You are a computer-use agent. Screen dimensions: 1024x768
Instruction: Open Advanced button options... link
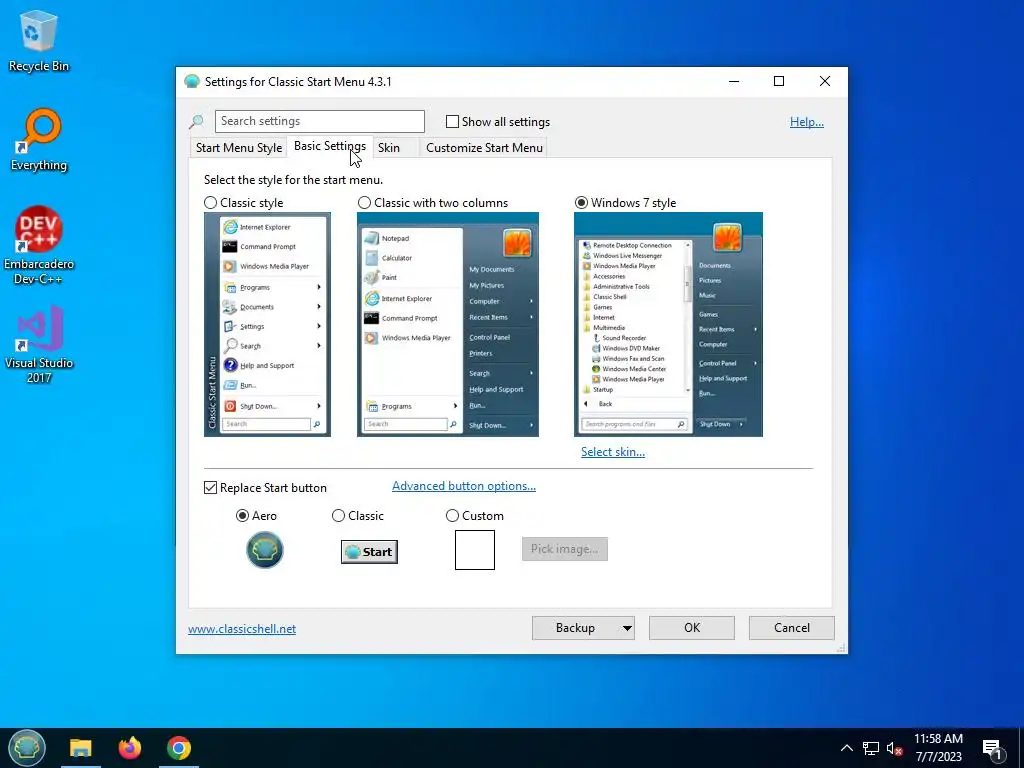(x=464, y=486)
